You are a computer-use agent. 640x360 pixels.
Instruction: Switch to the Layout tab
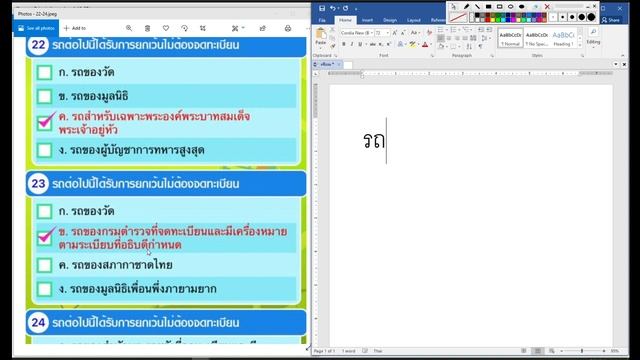point(413,20)
